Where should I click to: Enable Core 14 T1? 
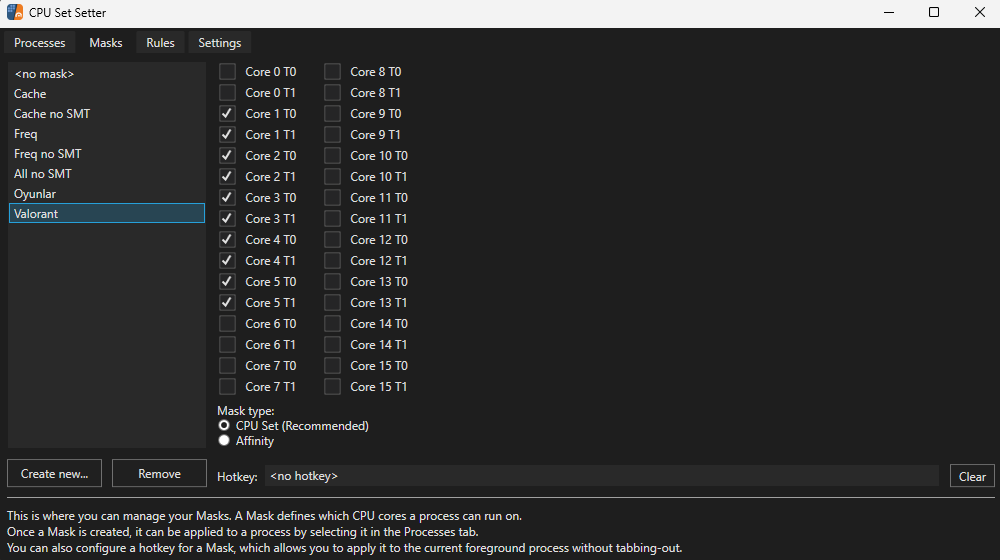332,345
